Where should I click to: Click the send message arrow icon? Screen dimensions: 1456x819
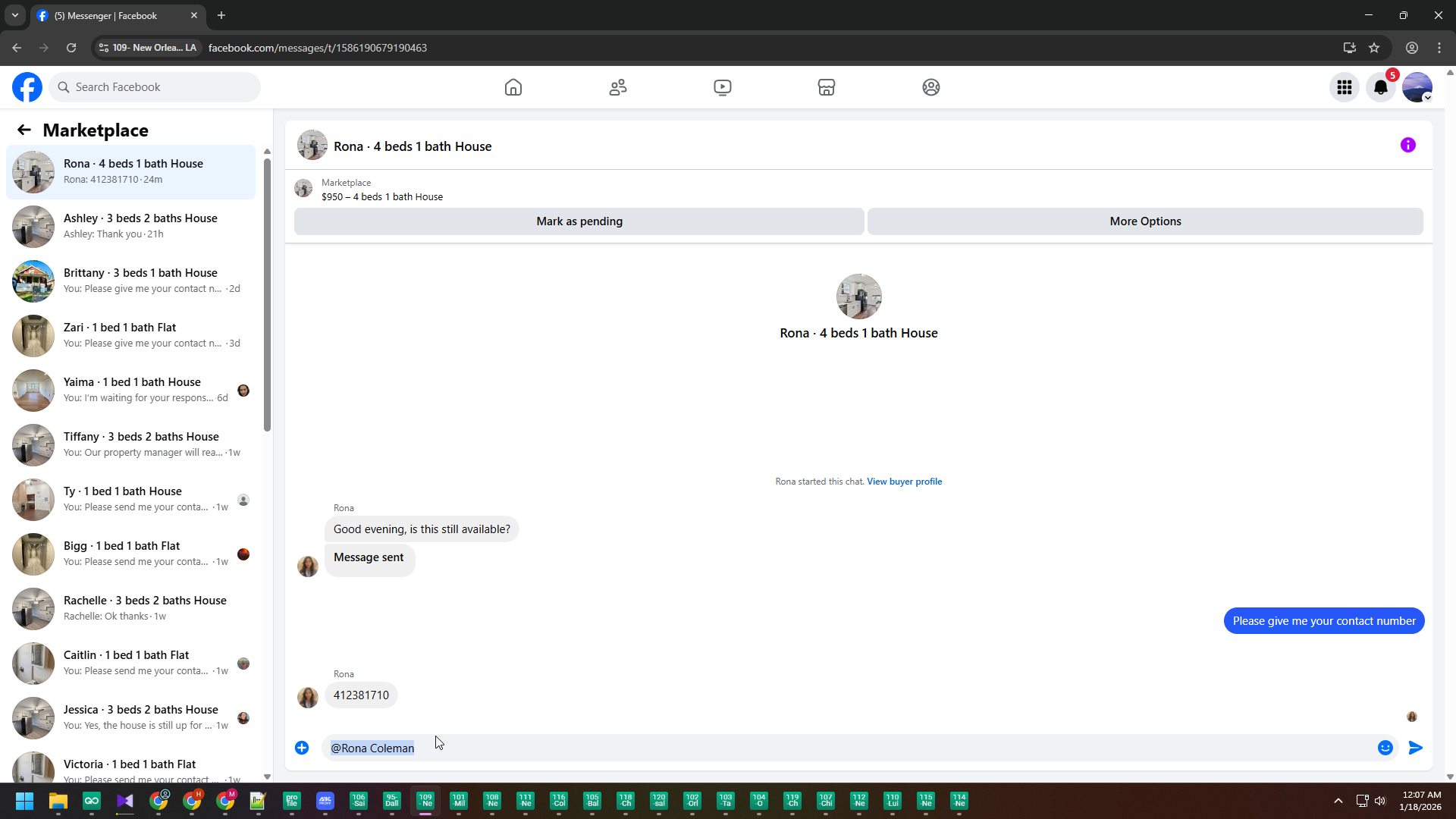coord(1415,748)
